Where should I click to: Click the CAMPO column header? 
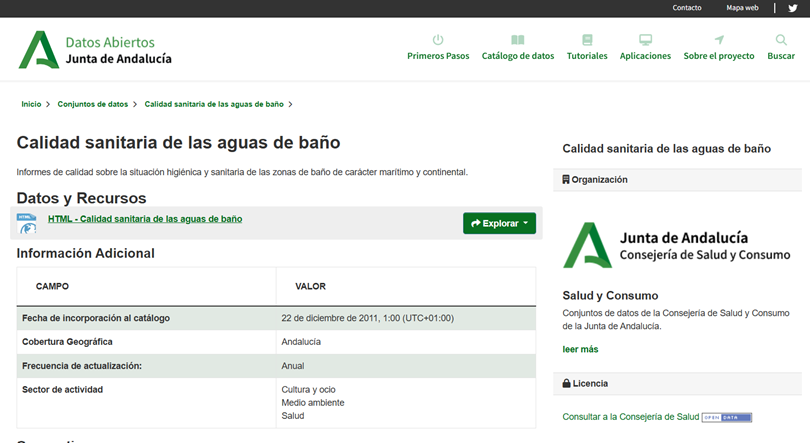tap(52, 286)
